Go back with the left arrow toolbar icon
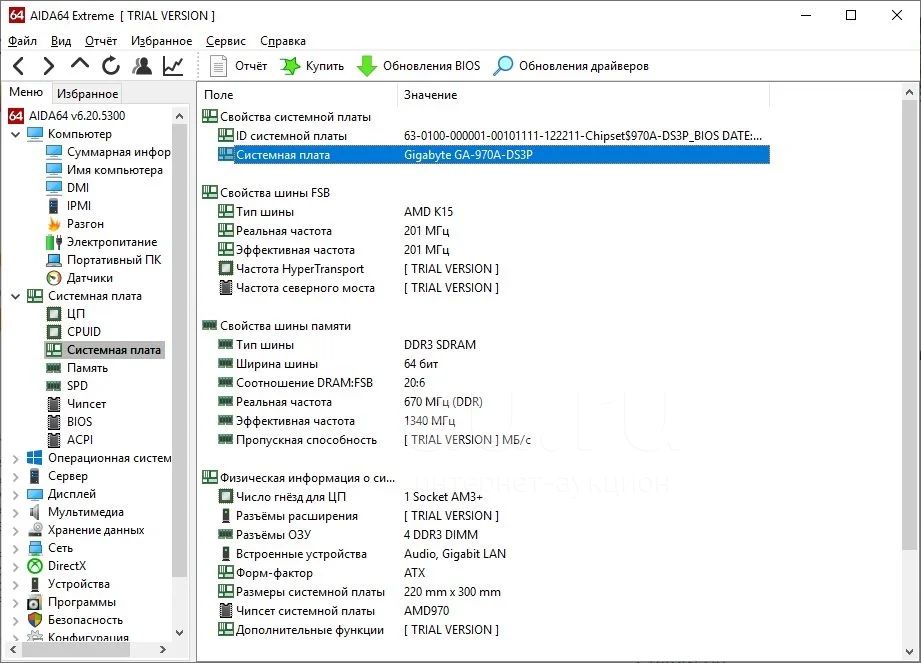Image resolution: width=921 pixels, height=663 pixels. [19, 66]
